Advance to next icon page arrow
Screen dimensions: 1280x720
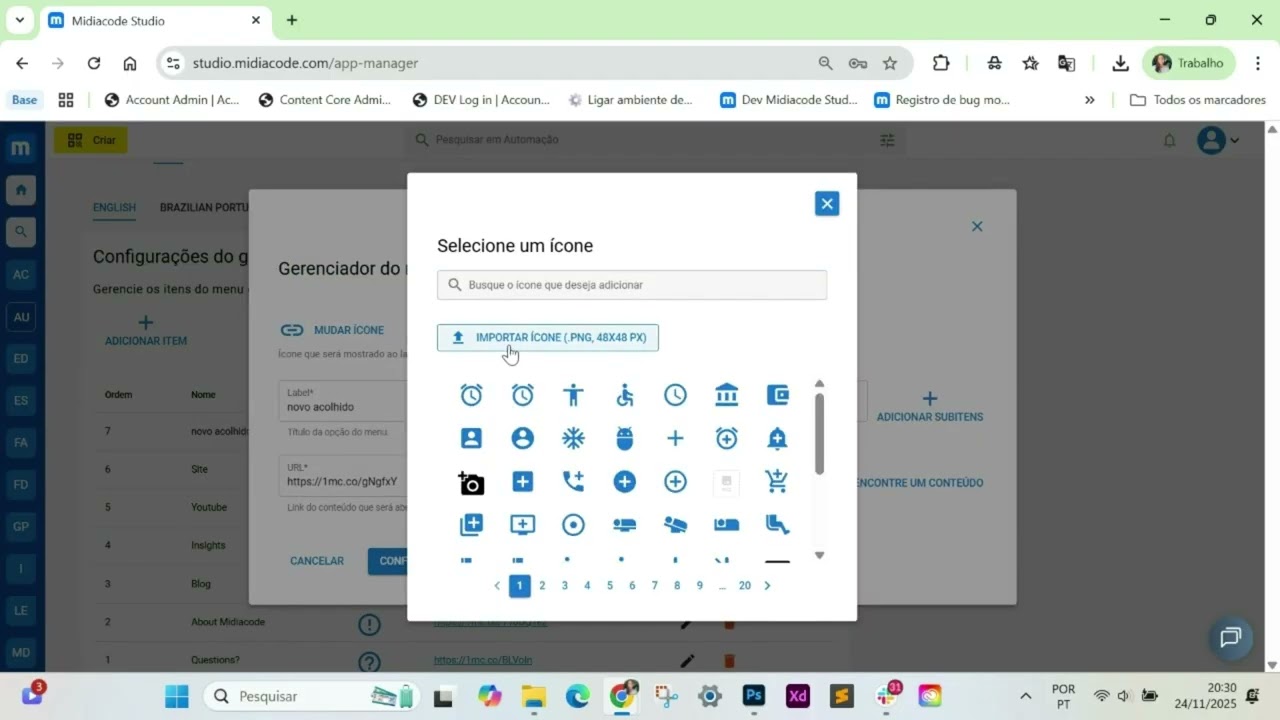767,586
